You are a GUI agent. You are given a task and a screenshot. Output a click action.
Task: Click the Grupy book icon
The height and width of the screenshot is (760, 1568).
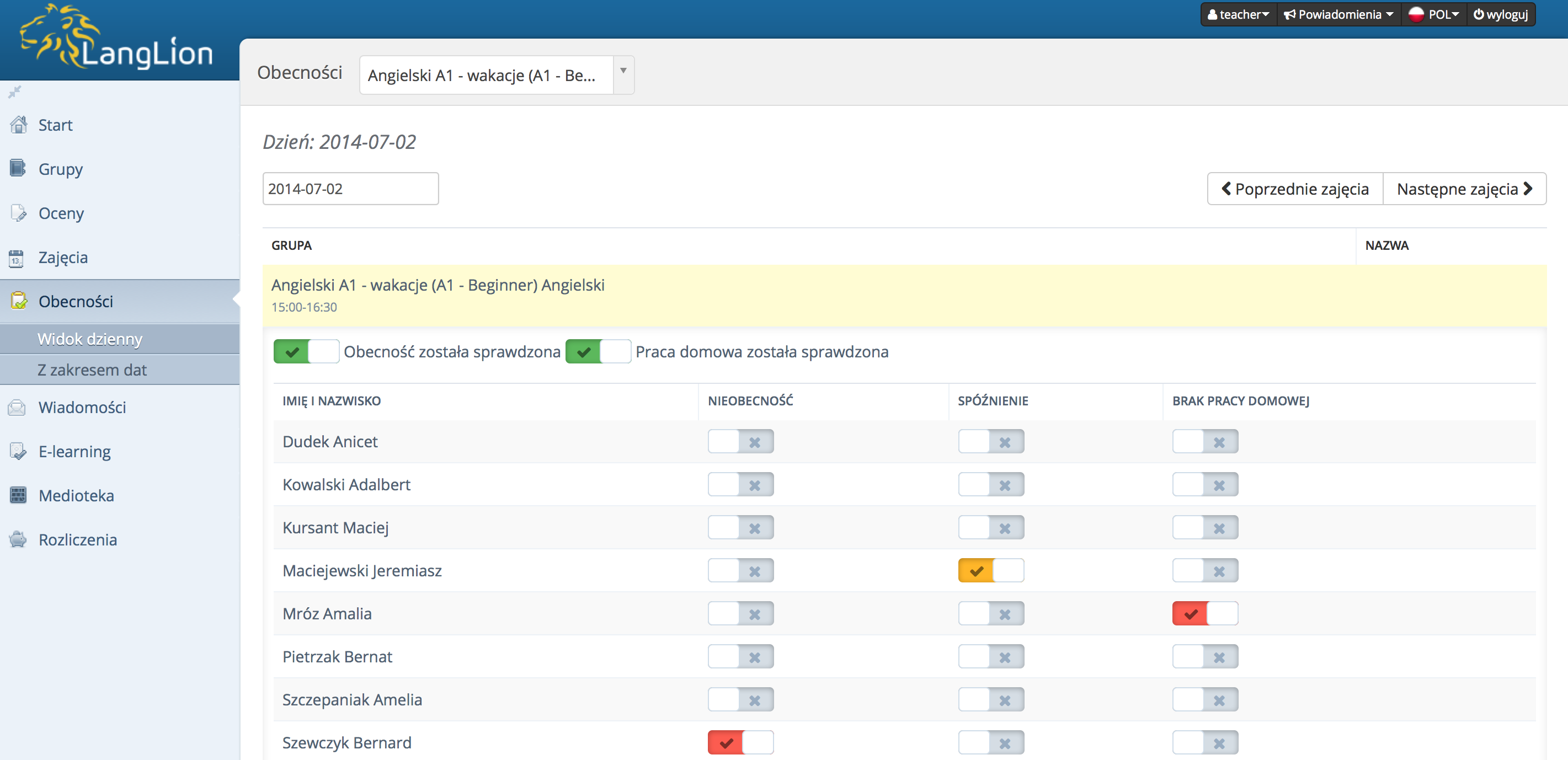18,168
